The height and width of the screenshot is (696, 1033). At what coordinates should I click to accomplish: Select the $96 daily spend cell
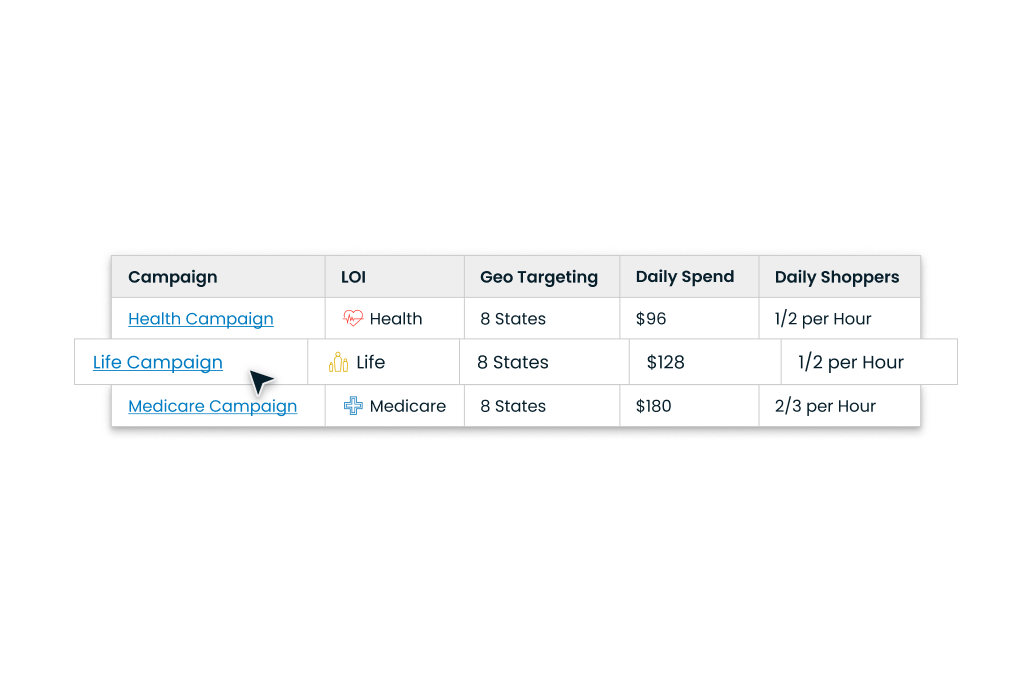651,319
